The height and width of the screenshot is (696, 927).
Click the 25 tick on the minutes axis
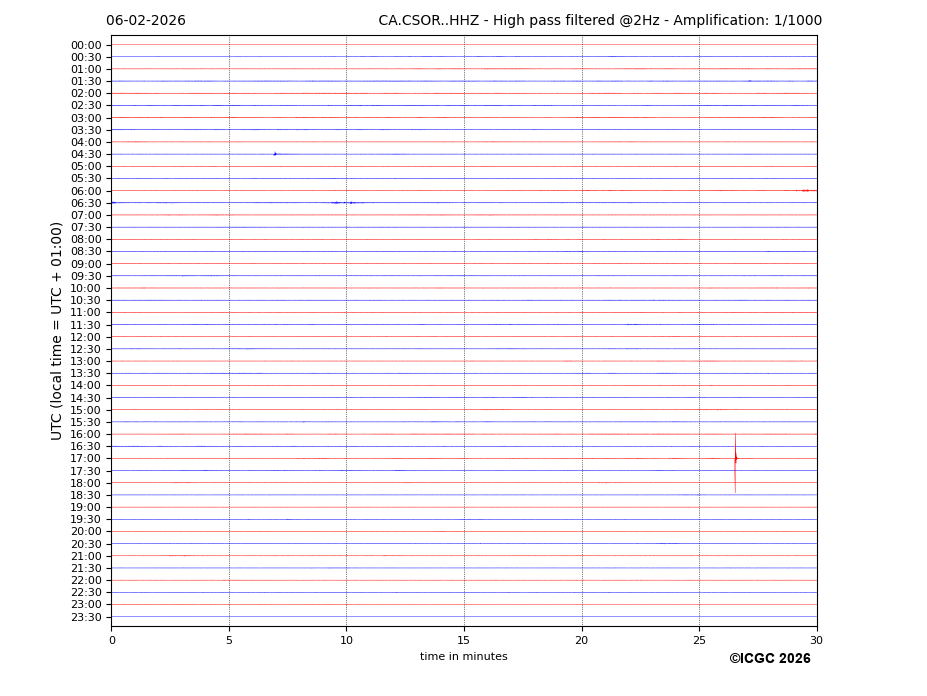(699, 640)
